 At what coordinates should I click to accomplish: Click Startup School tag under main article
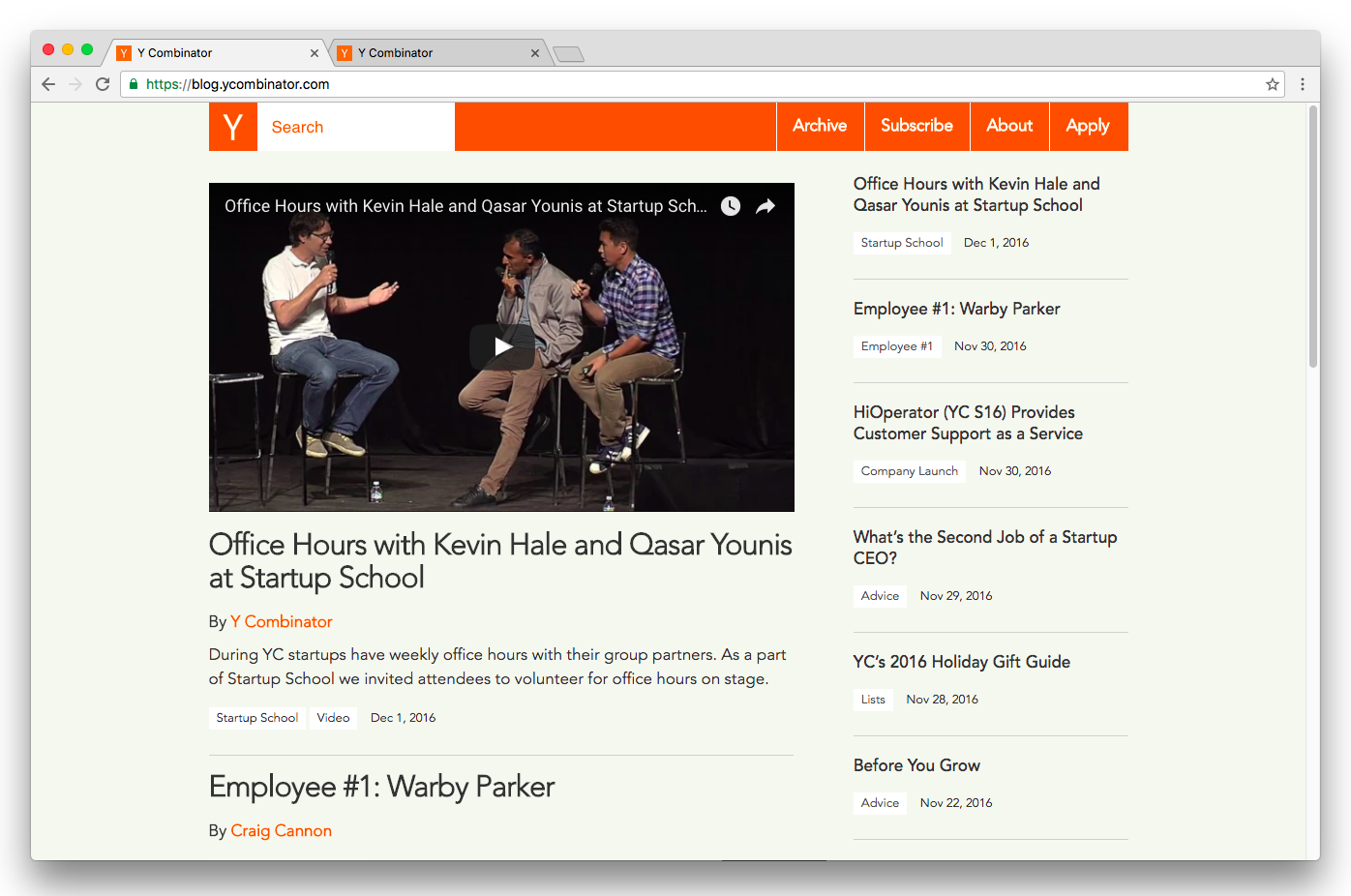coord(257,718)
